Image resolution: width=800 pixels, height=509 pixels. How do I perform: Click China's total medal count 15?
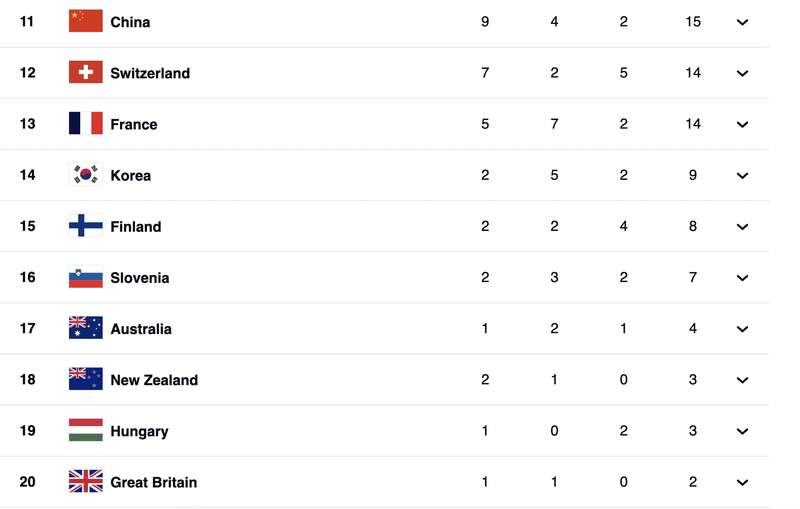point(693,21)
